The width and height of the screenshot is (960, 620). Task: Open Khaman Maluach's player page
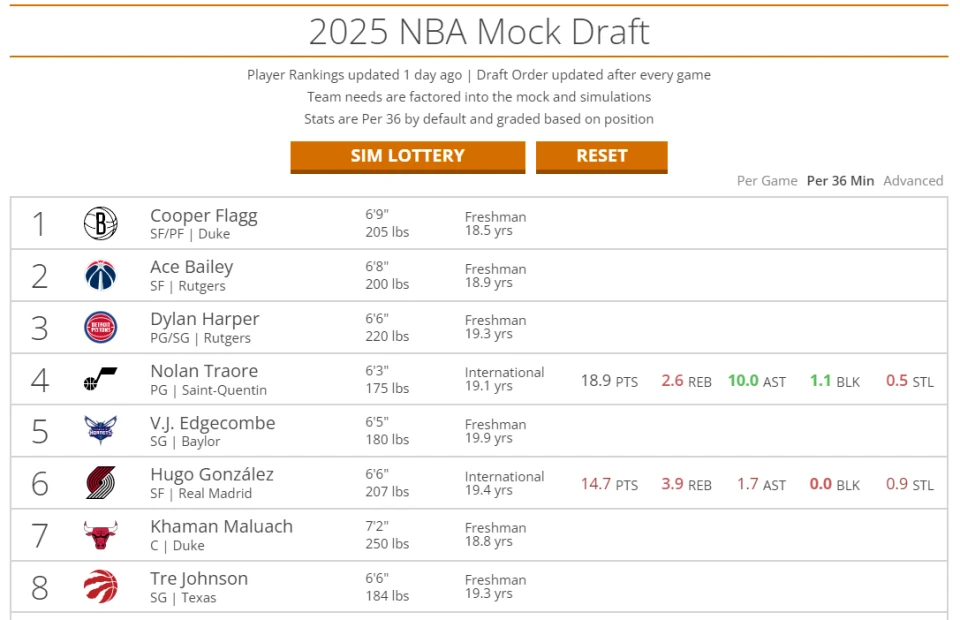pyautogui.click(x=222, y=526)
